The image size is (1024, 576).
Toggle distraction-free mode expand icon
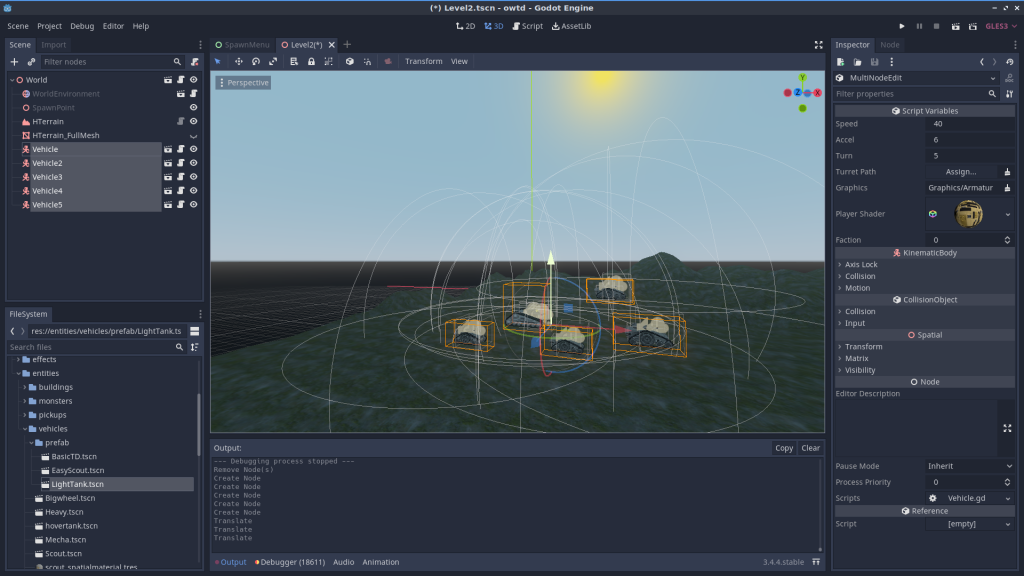(x=818, y=45)
